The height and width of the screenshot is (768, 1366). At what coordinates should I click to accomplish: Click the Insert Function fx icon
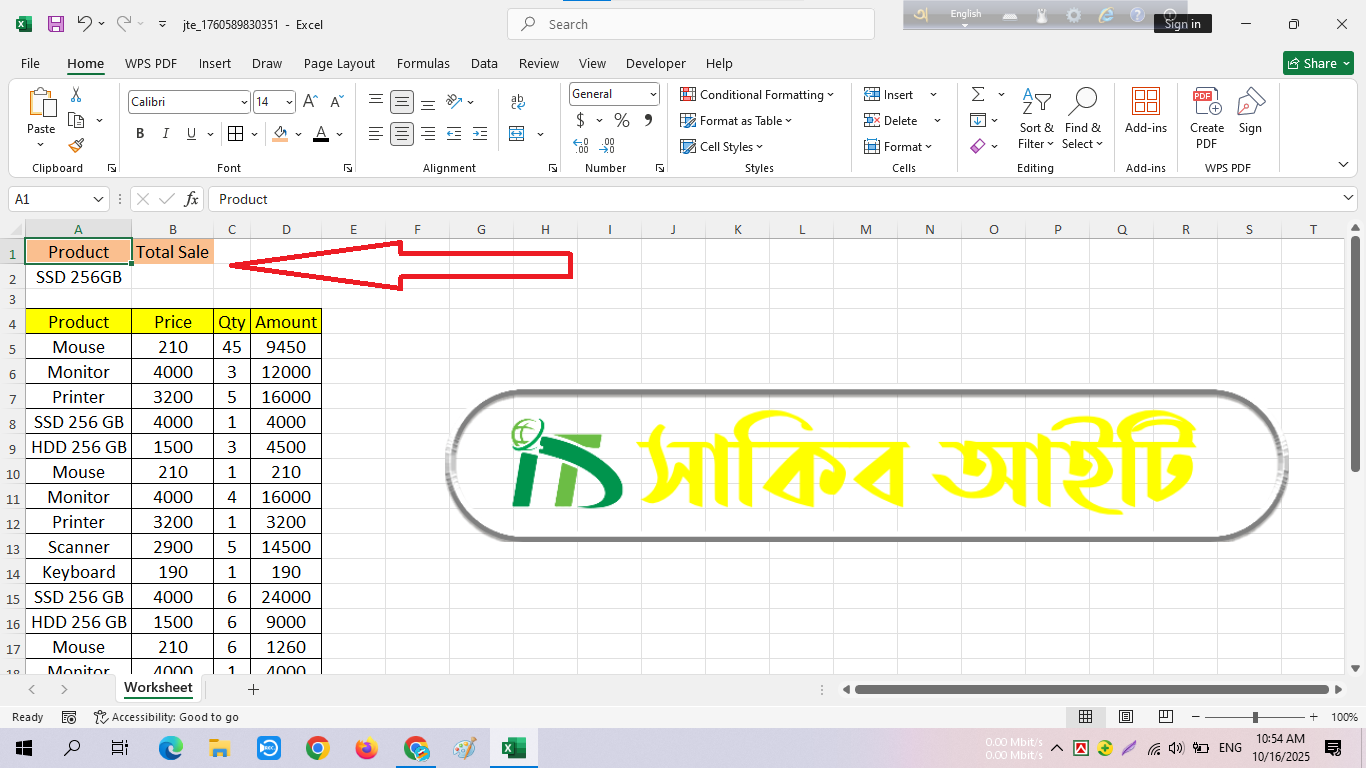pos(192,199)
